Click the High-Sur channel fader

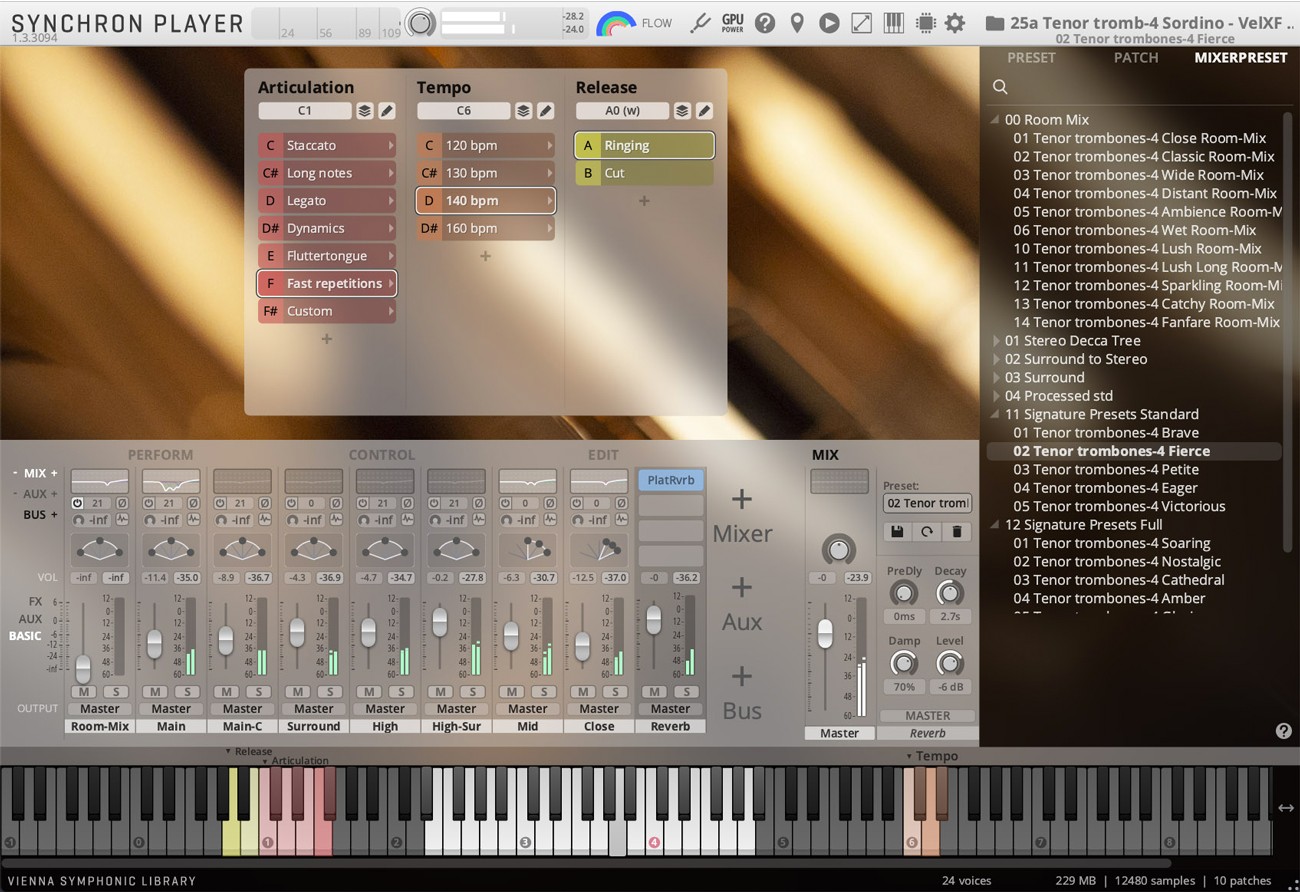(439, 623)
